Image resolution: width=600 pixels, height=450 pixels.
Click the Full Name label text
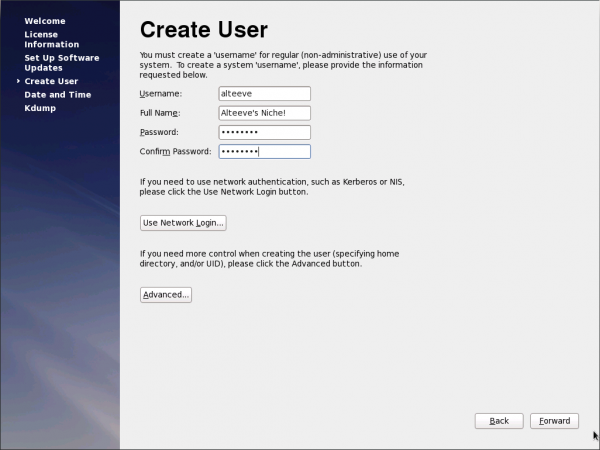[x=164, y=113]
